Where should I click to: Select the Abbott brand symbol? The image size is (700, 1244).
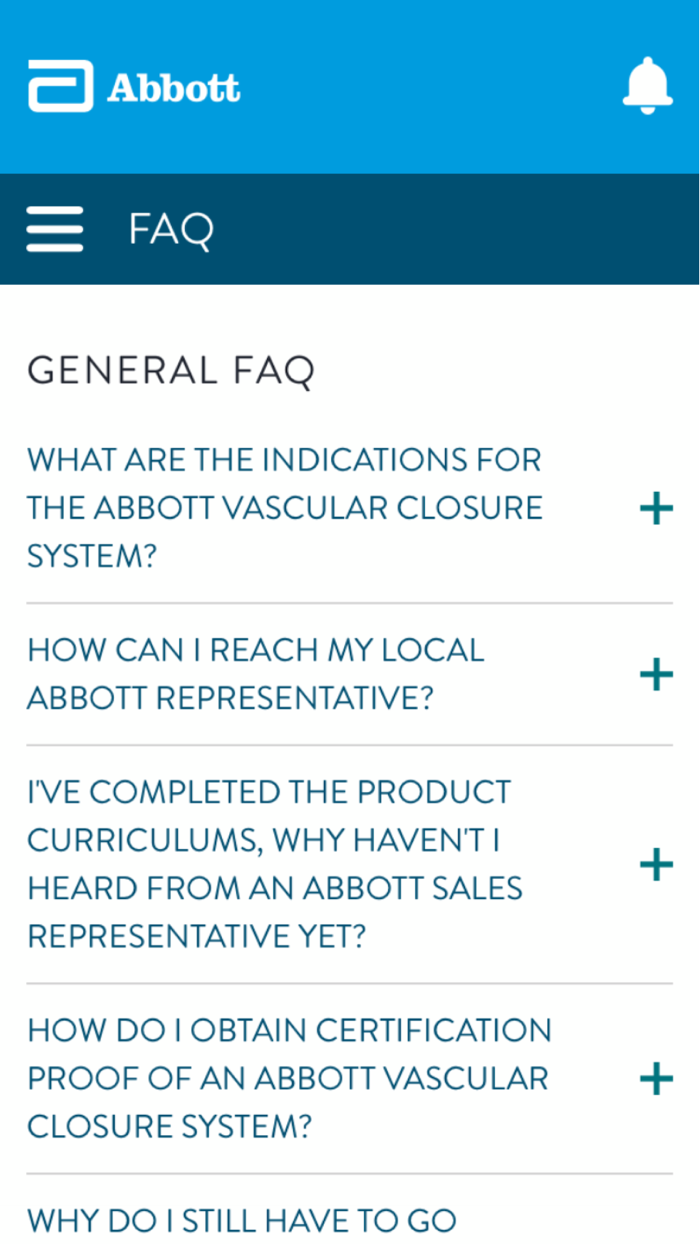(x=60, y=87)
